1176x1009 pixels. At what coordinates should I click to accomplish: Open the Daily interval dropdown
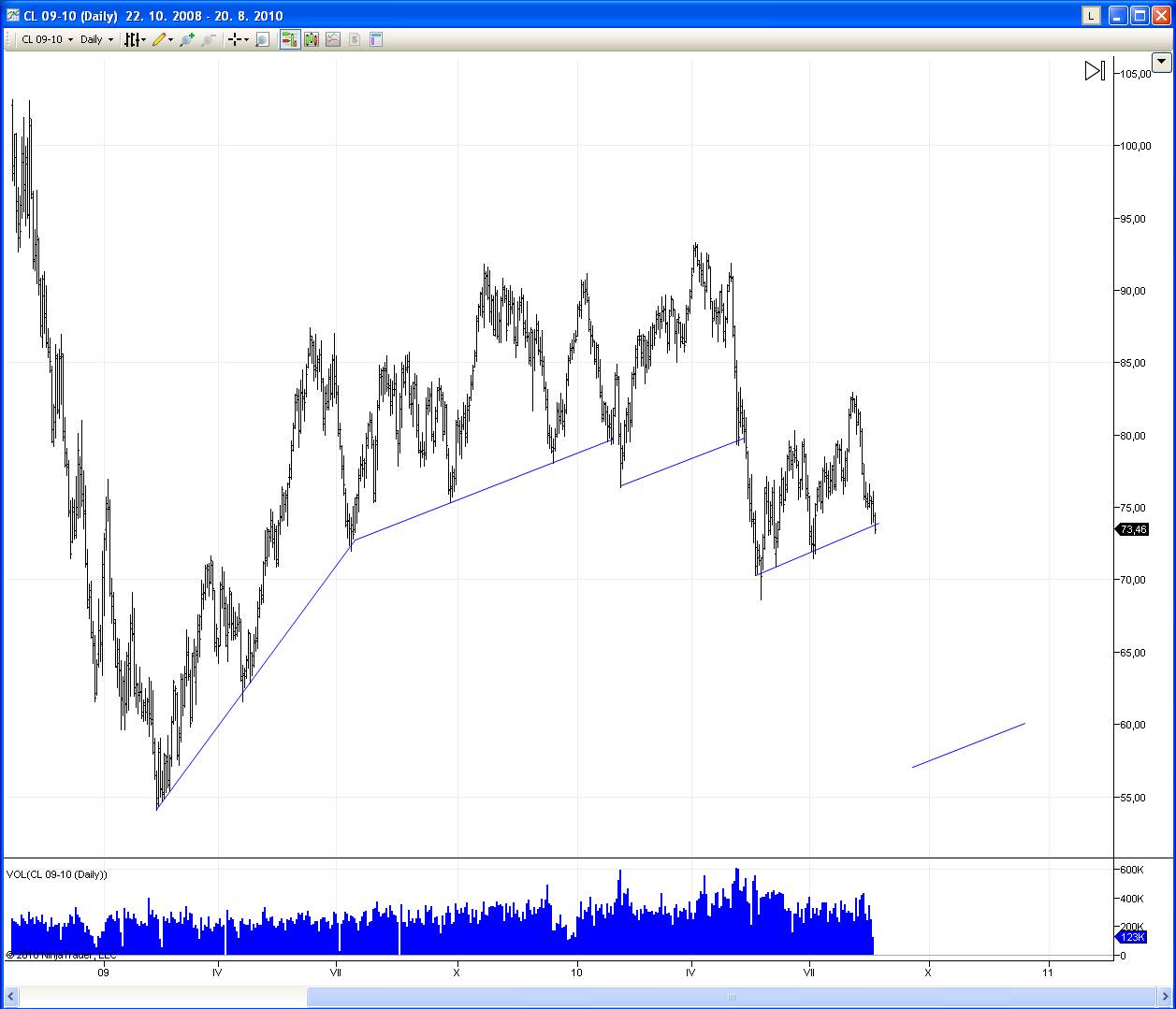pyautogui.click(x=96, y=39)
